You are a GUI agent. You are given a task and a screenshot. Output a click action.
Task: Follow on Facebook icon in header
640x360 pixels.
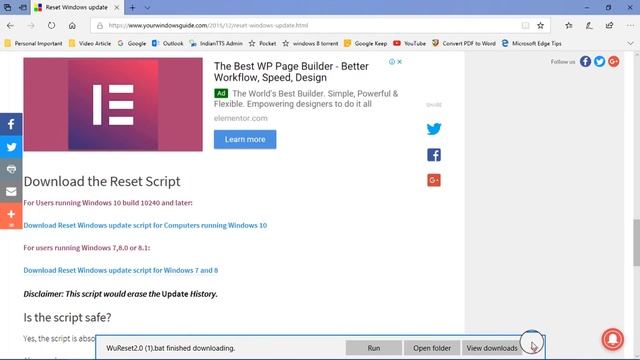click(585, 62)
